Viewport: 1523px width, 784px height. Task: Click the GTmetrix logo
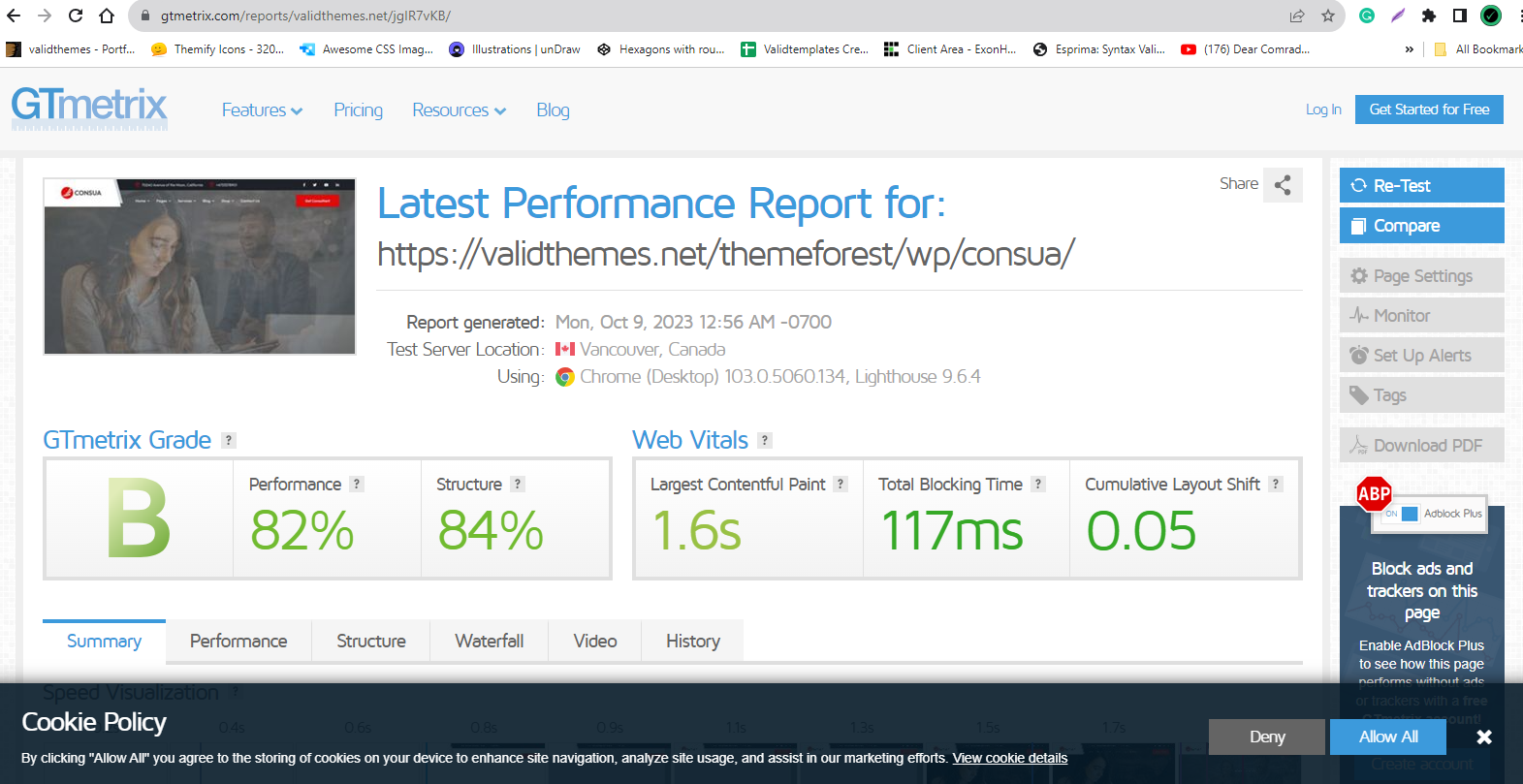click(x=89, y=109)
